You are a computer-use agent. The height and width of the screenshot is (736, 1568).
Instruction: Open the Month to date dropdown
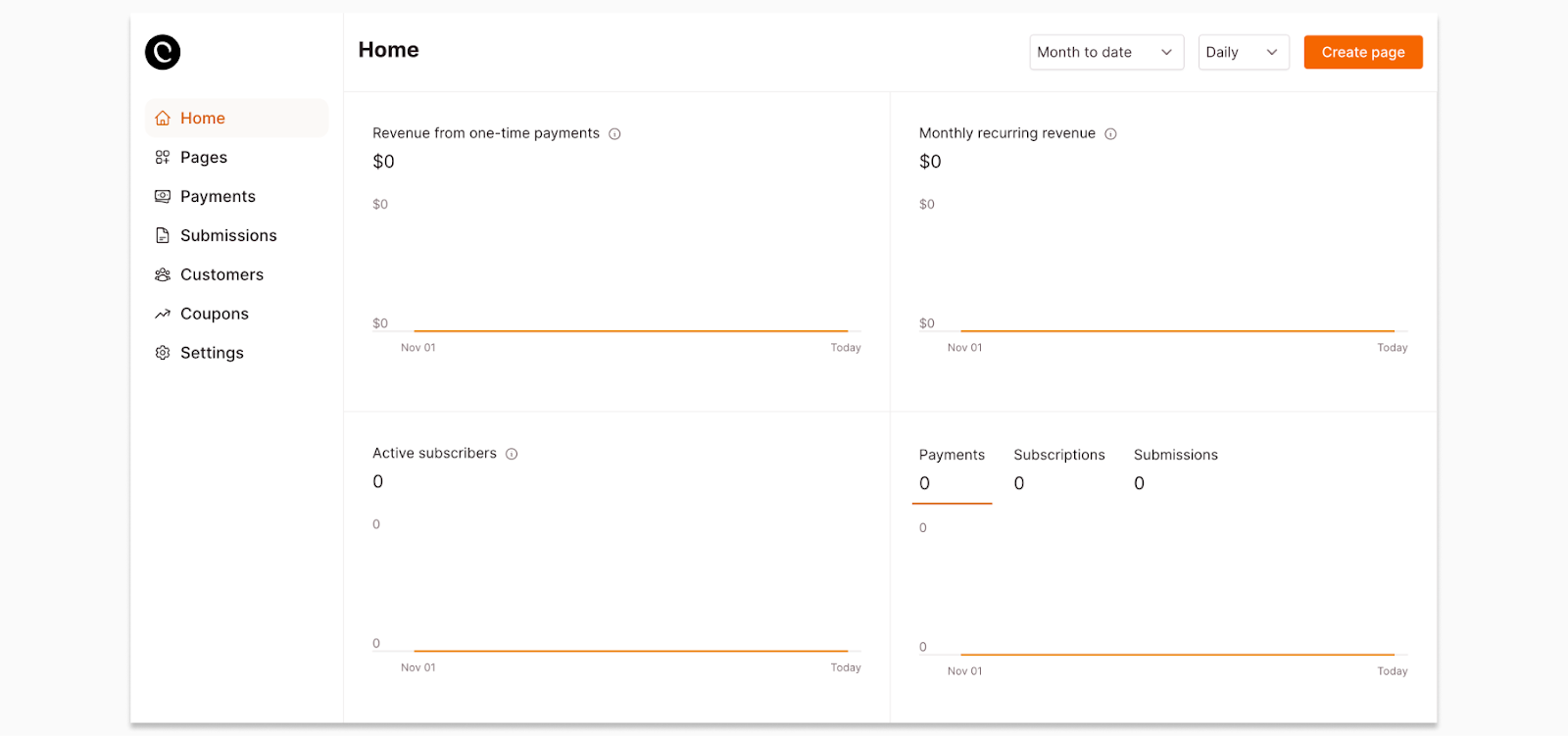tap(1105, 53)
